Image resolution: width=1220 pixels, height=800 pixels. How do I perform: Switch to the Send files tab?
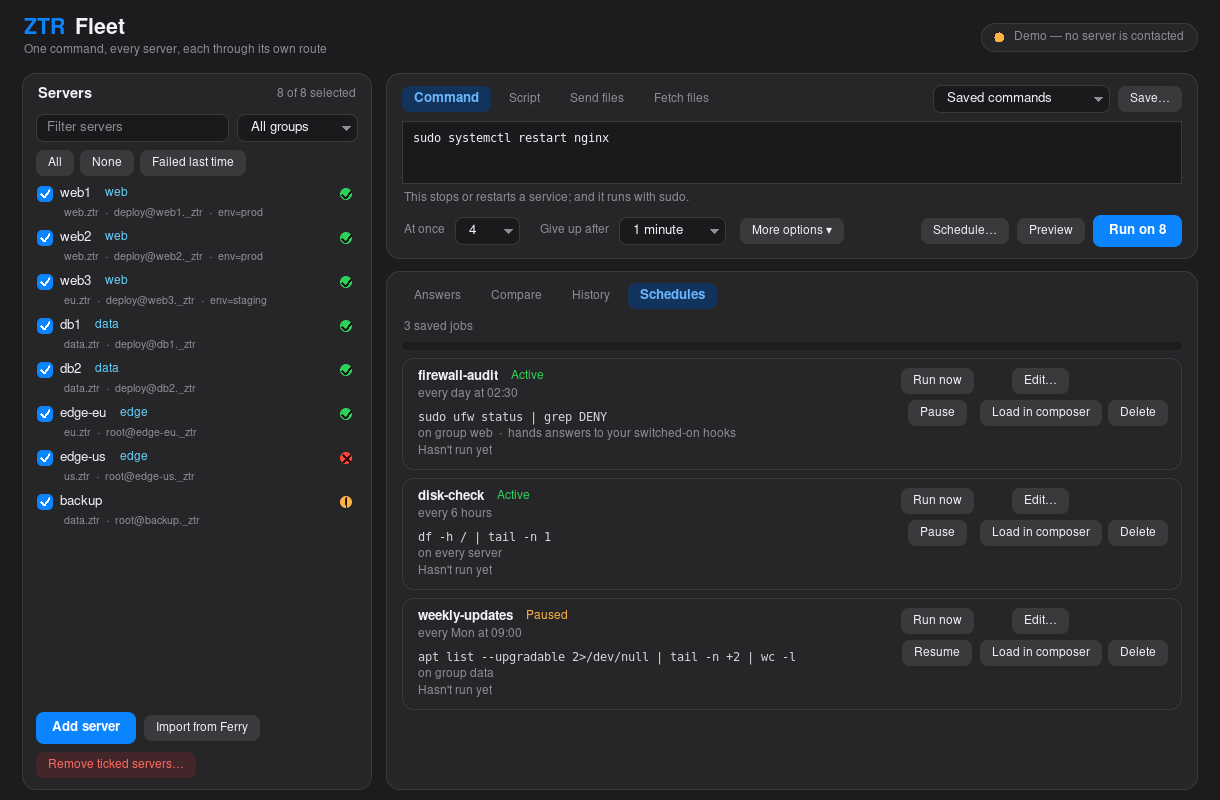click(597, 98)
